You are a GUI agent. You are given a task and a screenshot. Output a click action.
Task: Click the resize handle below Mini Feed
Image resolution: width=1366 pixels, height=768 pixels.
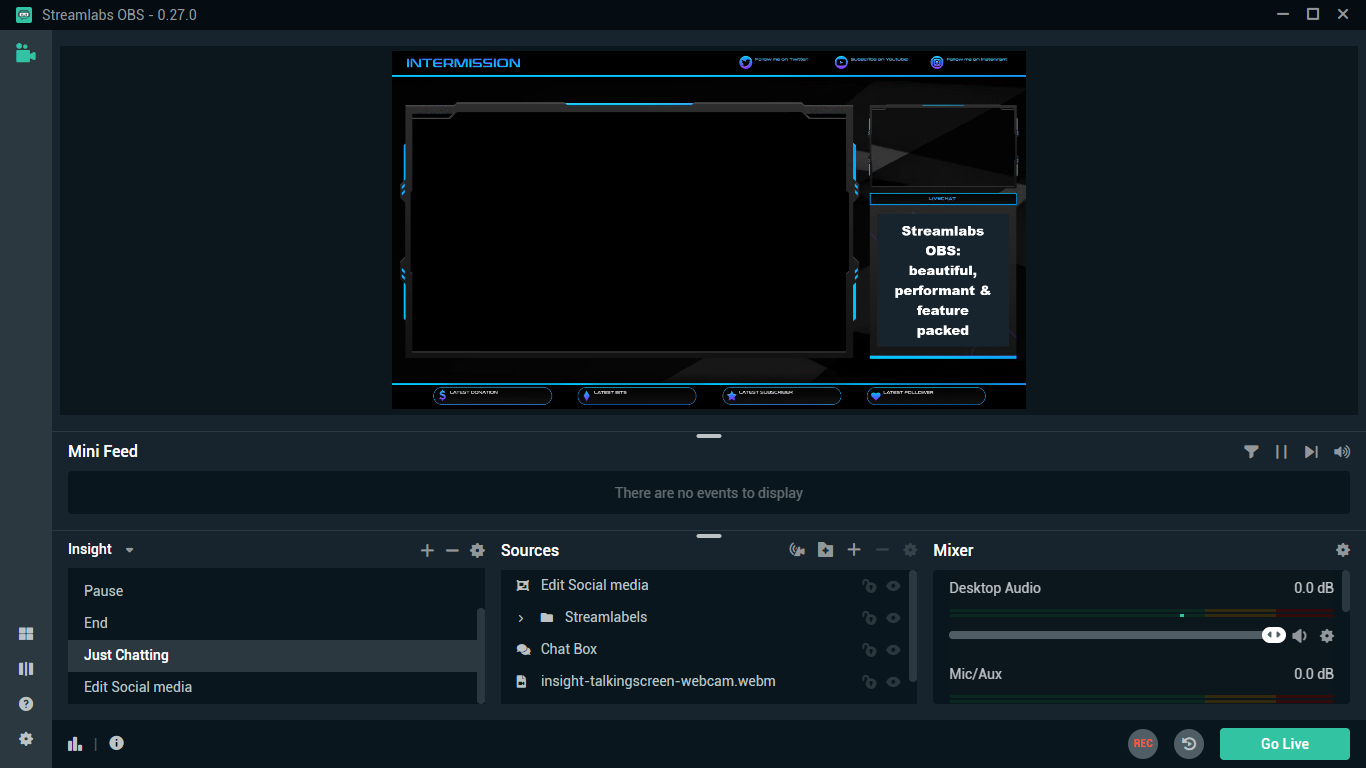click(x=709, y=536)
